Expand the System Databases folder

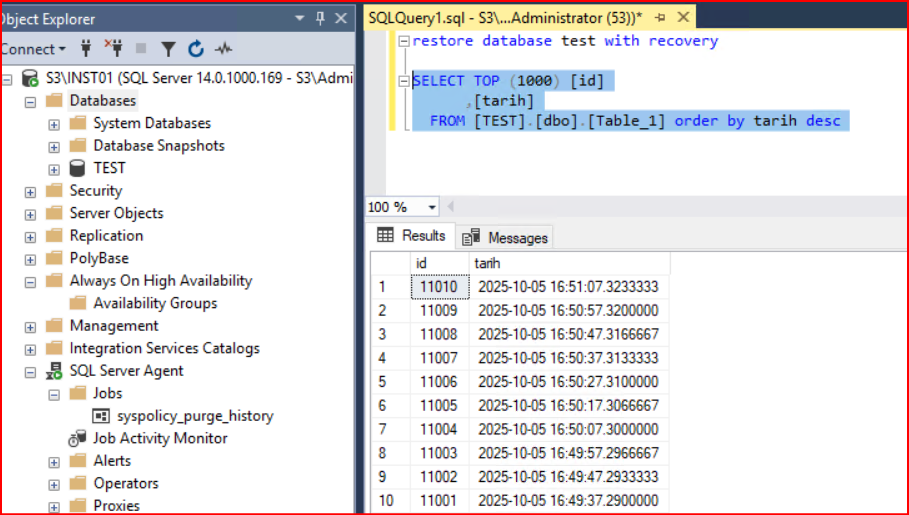pos(54,124)
